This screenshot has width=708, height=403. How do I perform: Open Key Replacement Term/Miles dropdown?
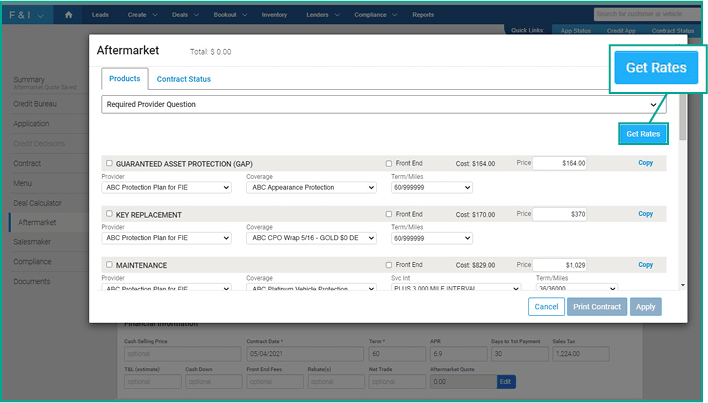pyautogui.click(x=432, y=238)
